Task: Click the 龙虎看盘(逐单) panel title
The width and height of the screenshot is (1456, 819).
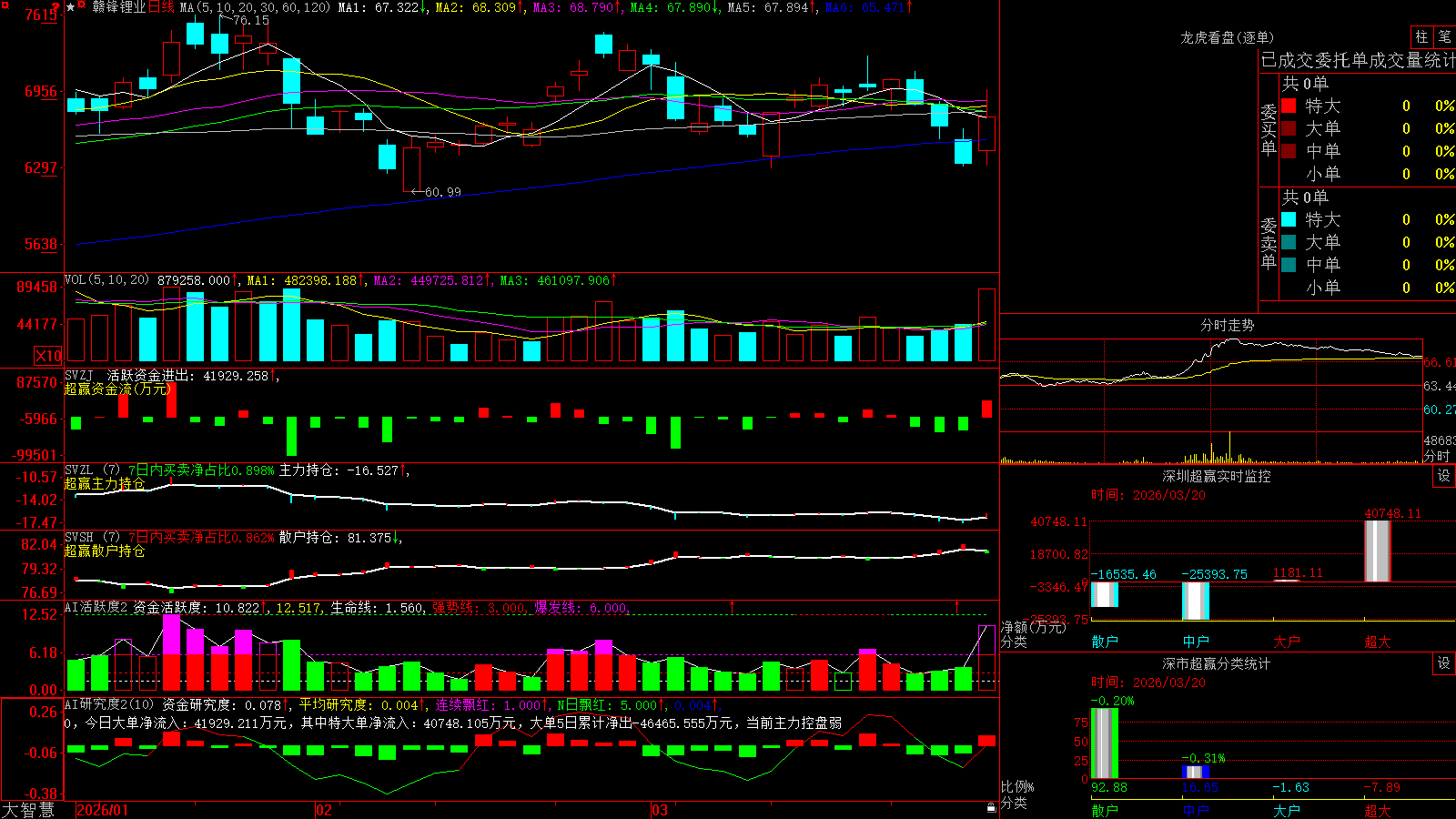Action: coord(1227,37)
